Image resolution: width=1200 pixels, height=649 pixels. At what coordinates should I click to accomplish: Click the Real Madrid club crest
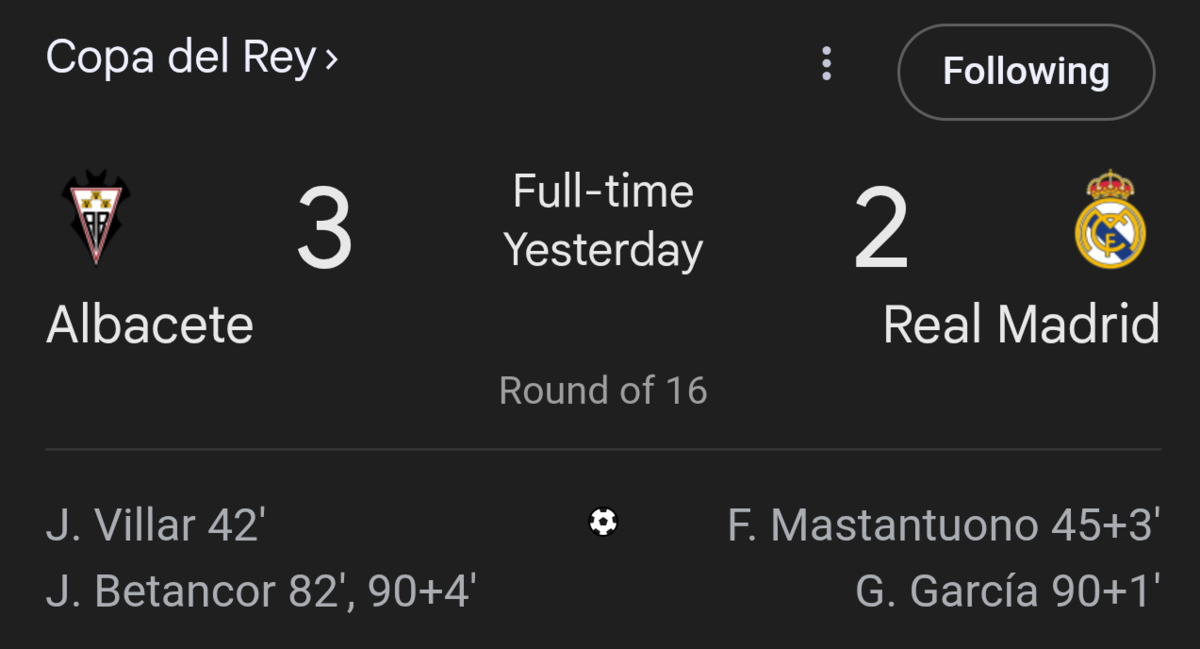coord(1110,219)
